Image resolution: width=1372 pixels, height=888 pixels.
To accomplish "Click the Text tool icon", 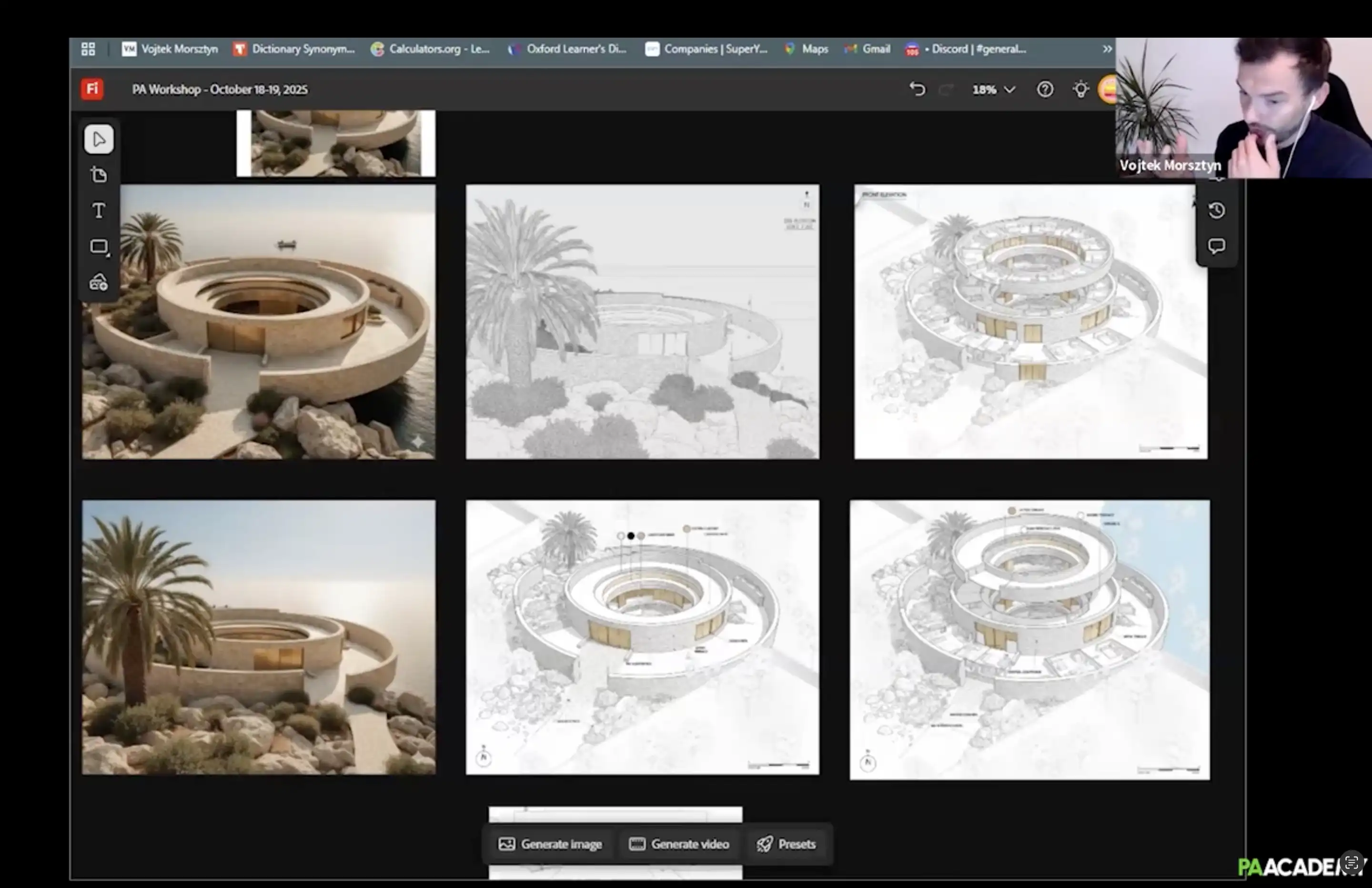I will (x=99, y=211).
